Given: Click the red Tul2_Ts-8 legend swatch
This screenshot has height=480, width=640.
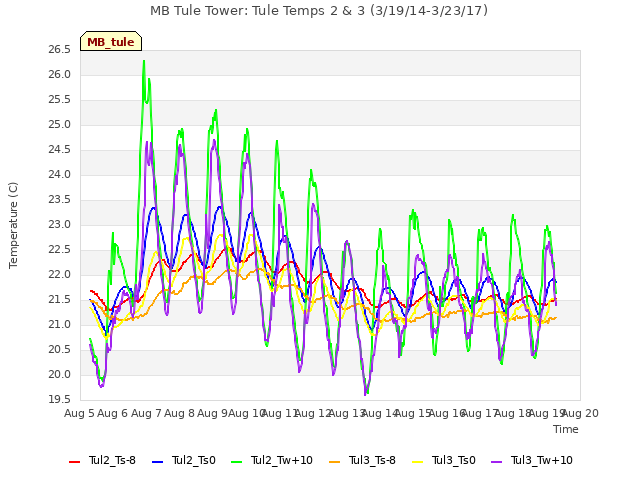Looking at the screenshot, I should [x=75, y=462].
